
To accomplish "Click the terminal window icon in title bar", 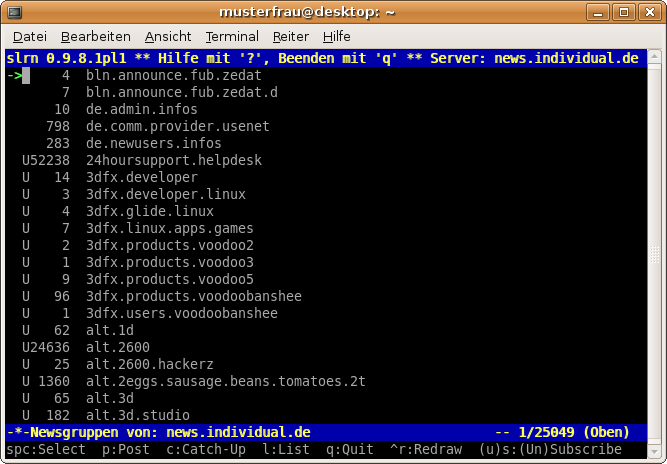I will 16,12.
